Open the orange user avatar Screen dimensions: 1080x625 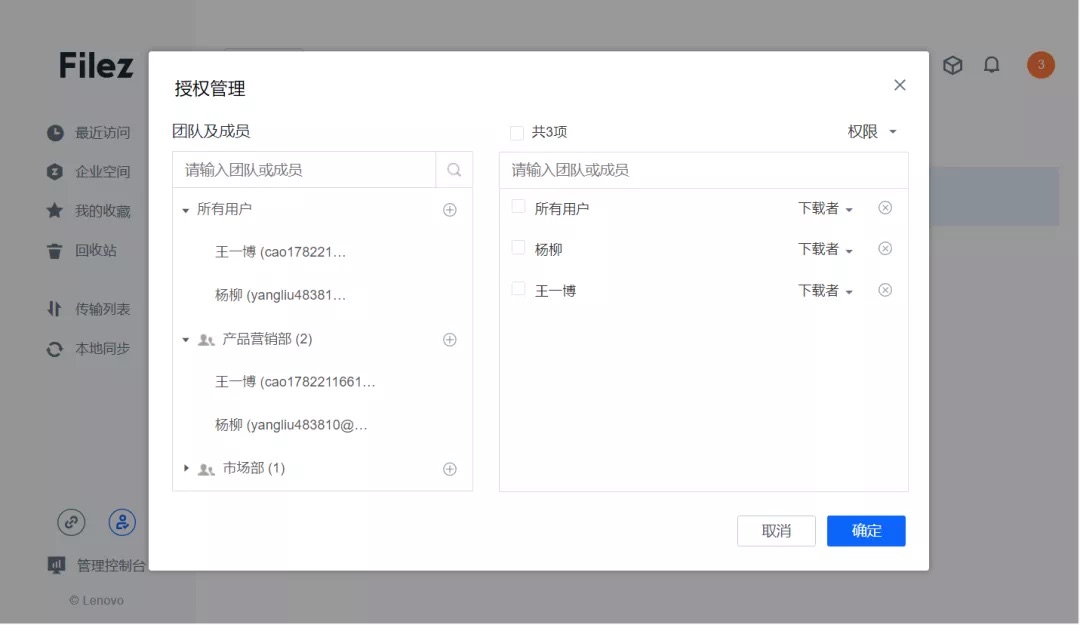(1041, 65)
